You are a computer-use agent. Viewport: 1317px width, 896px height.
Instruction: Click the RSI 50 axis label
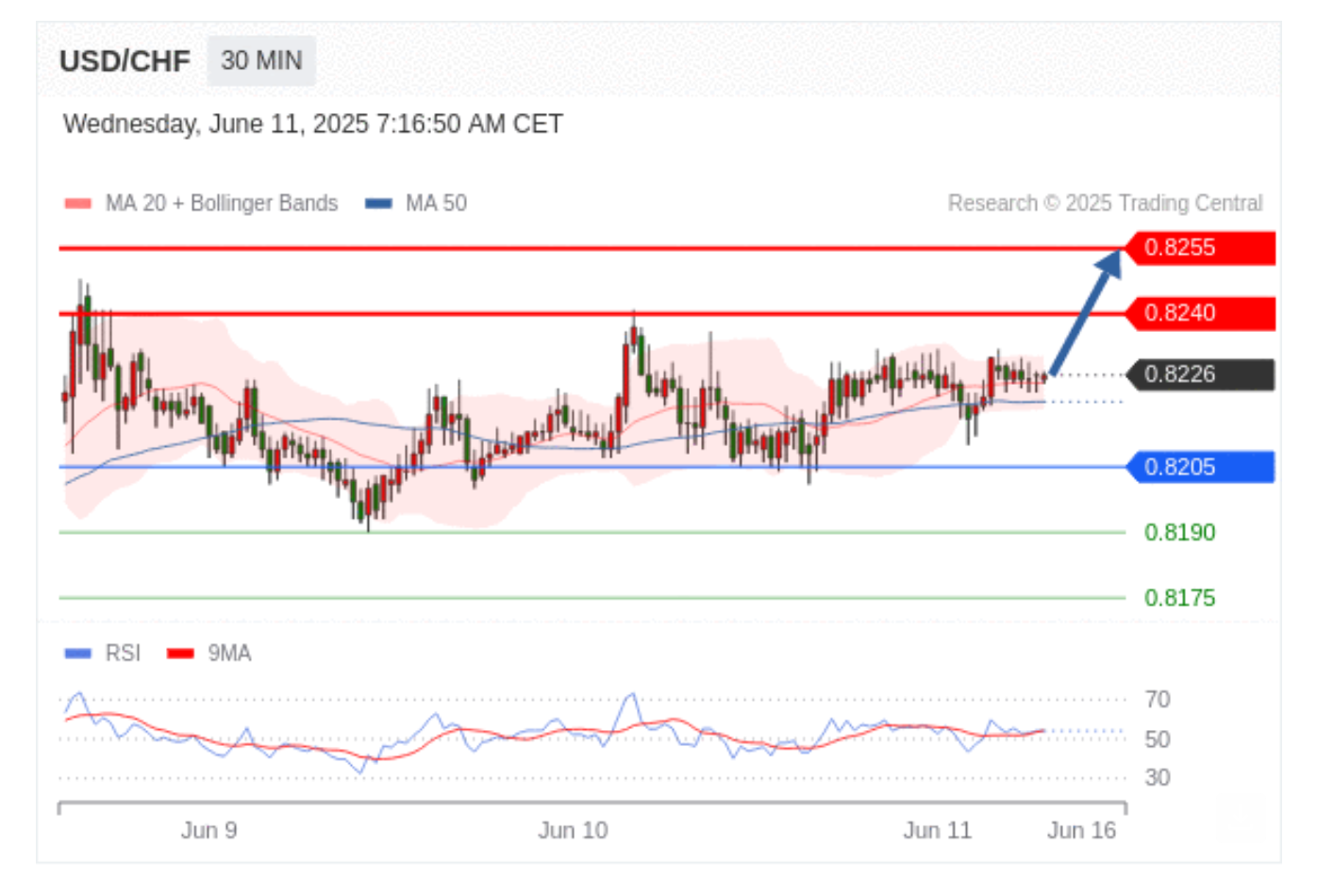click(1158, 739)
